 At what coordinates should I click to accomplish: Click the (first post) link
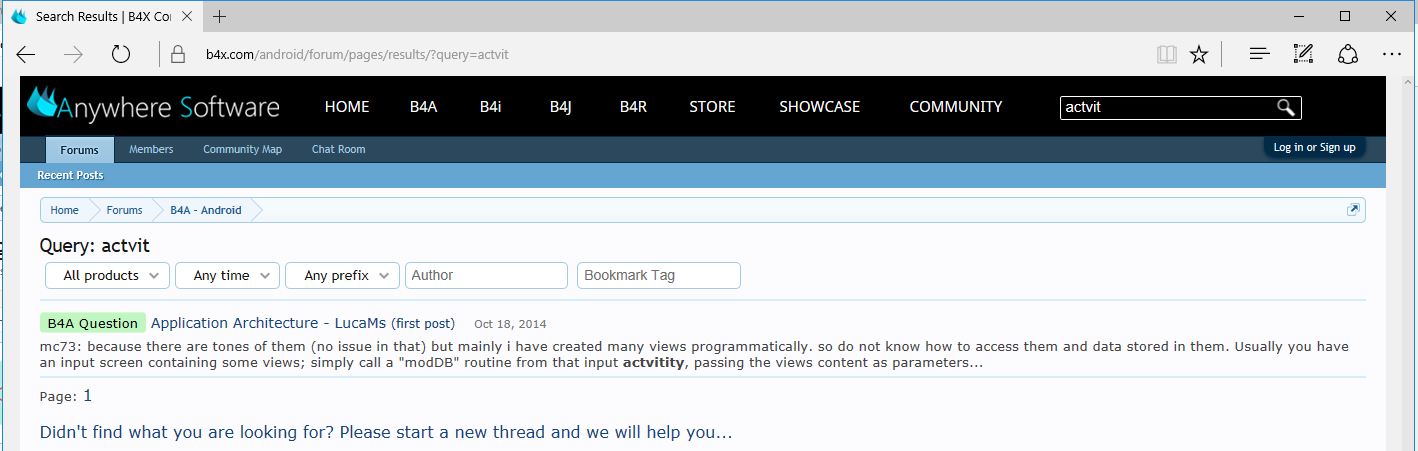[423, 323]
